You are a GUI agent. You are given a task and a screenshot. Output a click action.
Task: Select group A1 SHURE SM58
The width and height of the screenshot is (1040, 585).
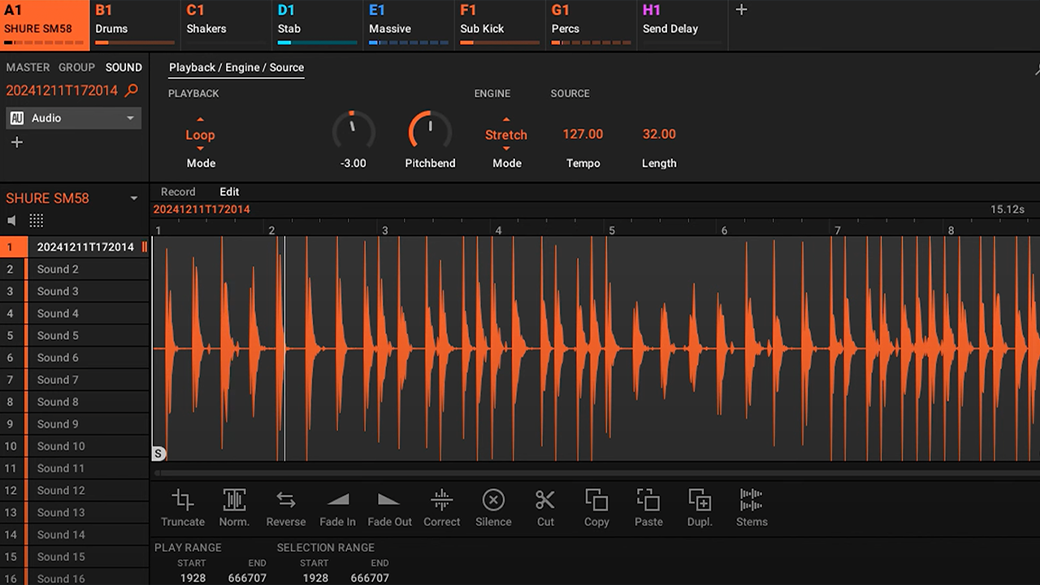44,25
